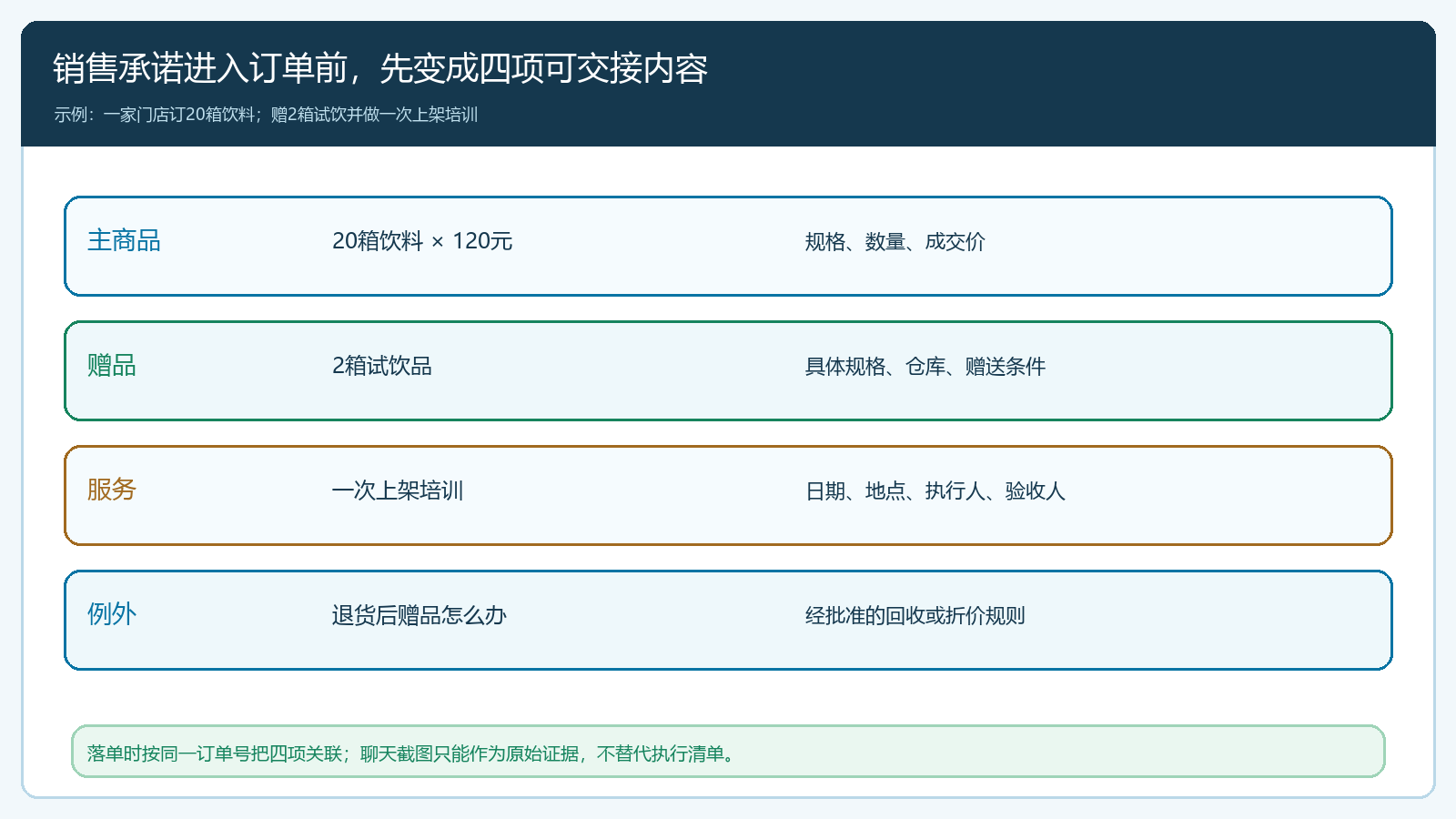Click the slide title 销售承诺进入订单前
The height and width of the screenshot is (819, 1456).
click(380, 69)
